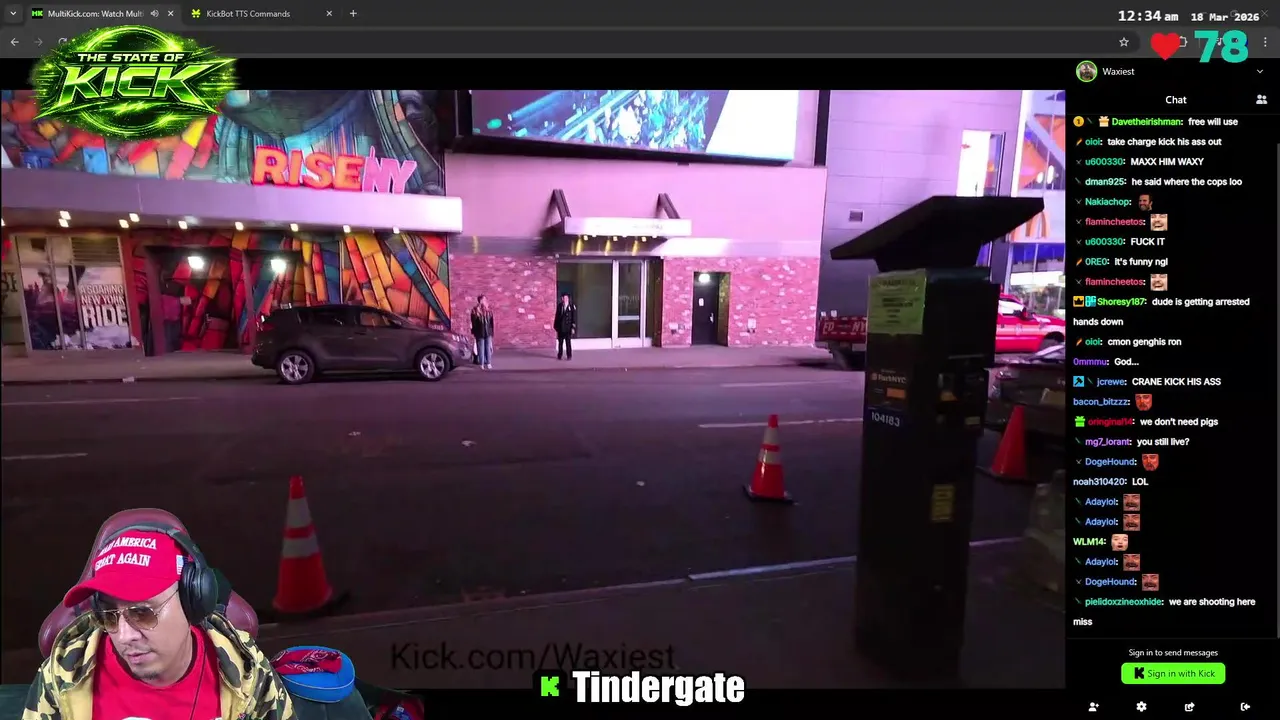This screenshot has width=1280, height=720.
Task: Go back in browser history
Action: point(14,42)
